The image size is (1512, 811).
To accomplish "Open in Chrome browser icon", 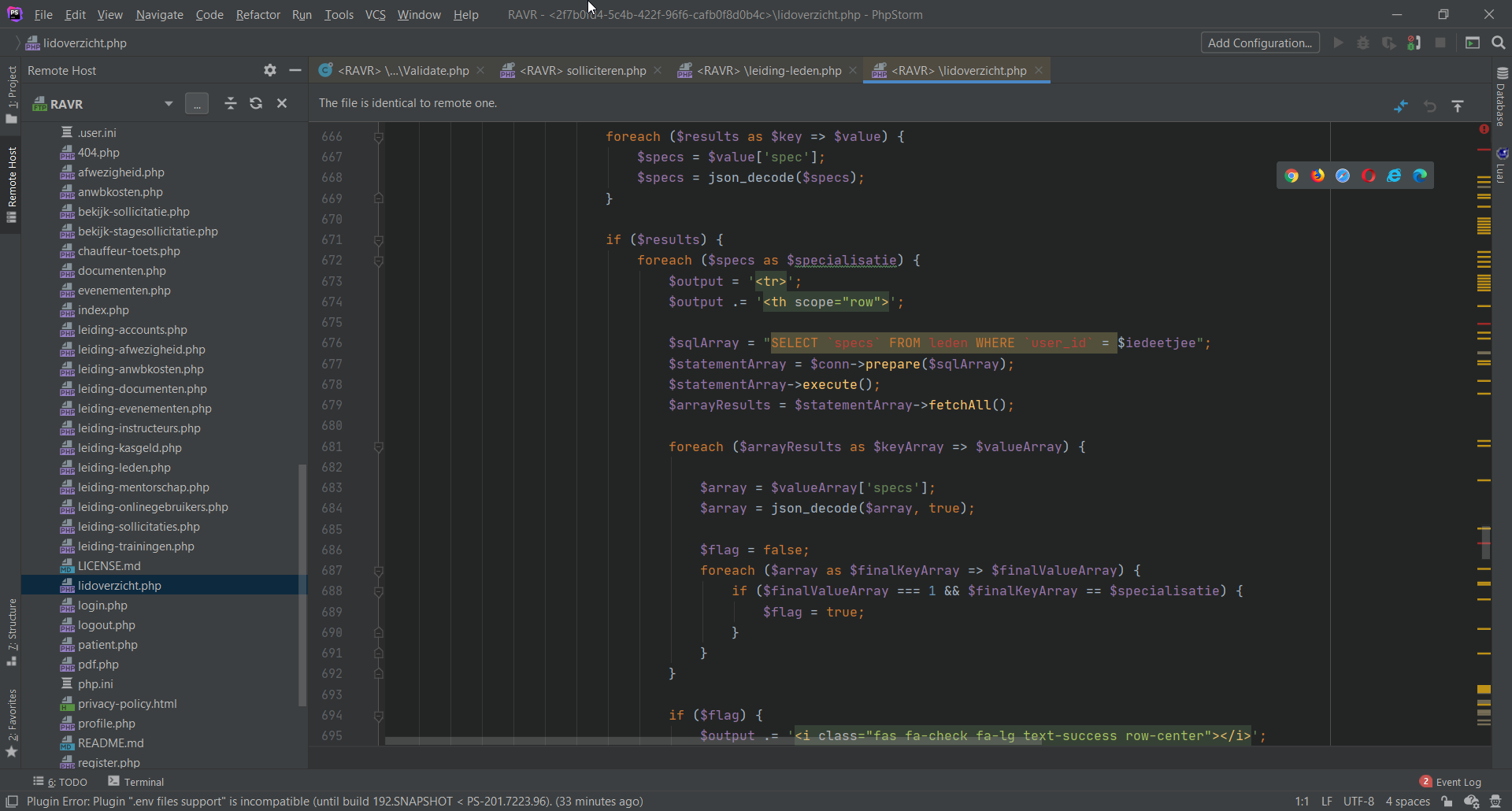I will (x=1291, y=176).
